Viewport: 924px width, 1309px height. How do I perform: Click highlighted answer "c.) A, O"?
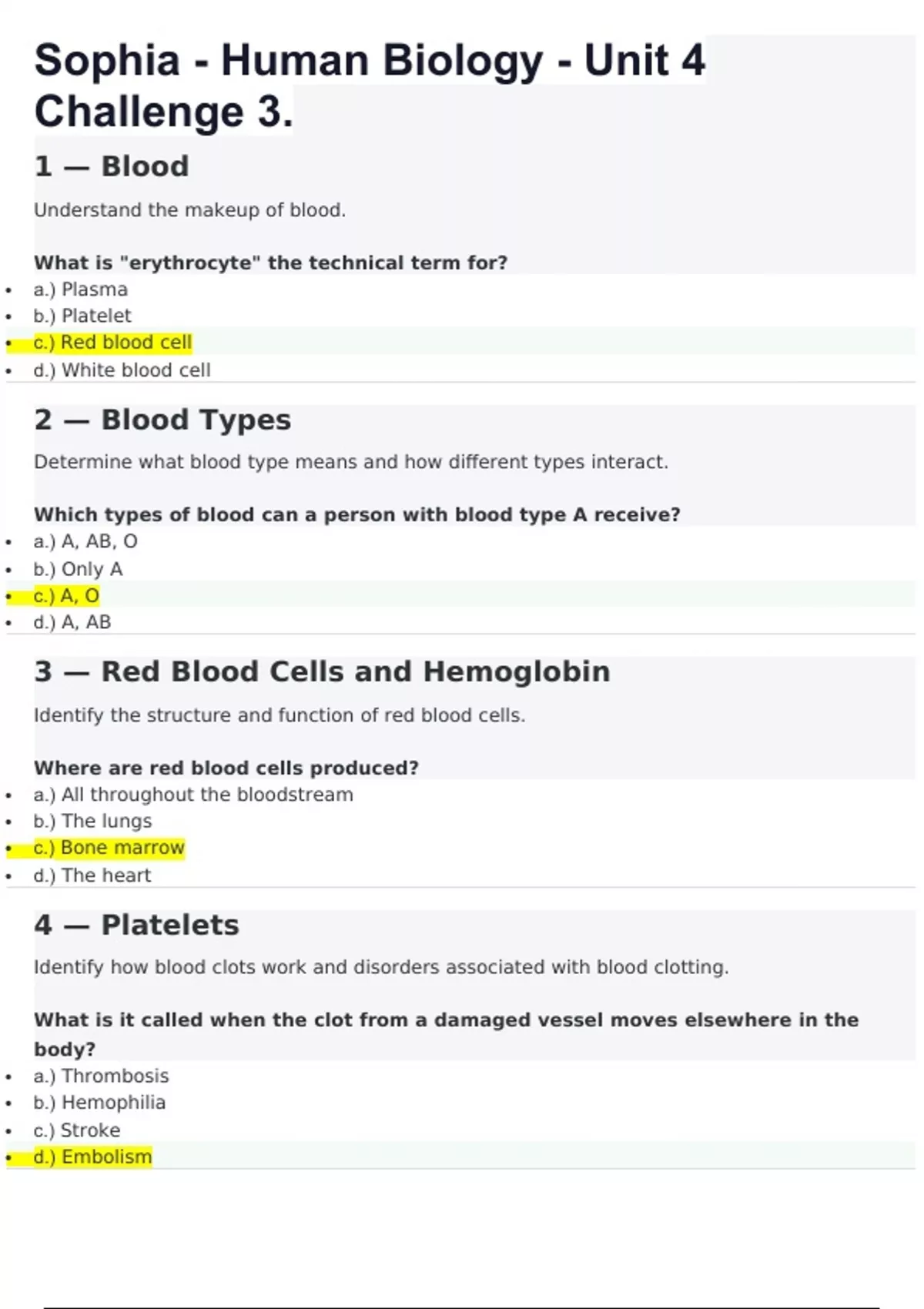click(66, 596)
